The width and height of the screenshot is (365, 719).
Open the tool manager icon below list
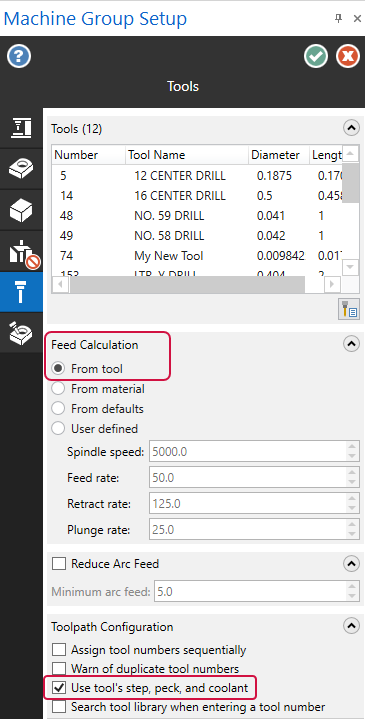(x=348, y=309)
